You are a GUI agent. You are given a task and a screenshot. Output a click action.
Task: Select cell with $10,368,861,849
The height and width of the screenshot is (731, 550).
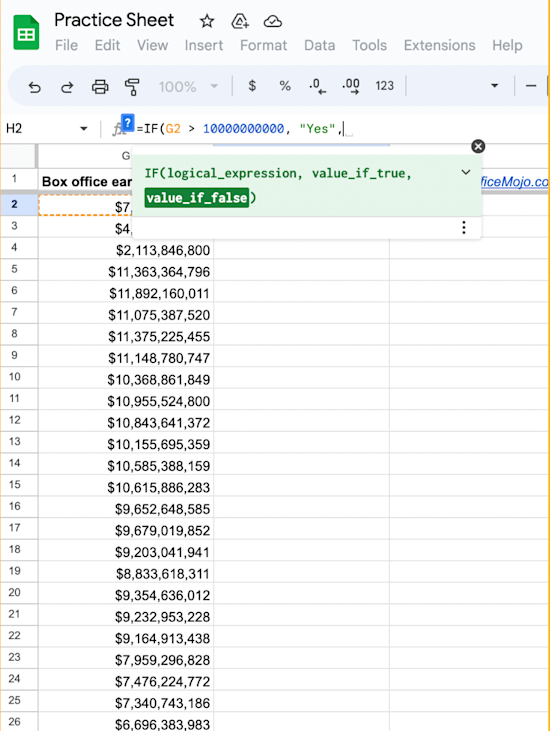point(126,379)
